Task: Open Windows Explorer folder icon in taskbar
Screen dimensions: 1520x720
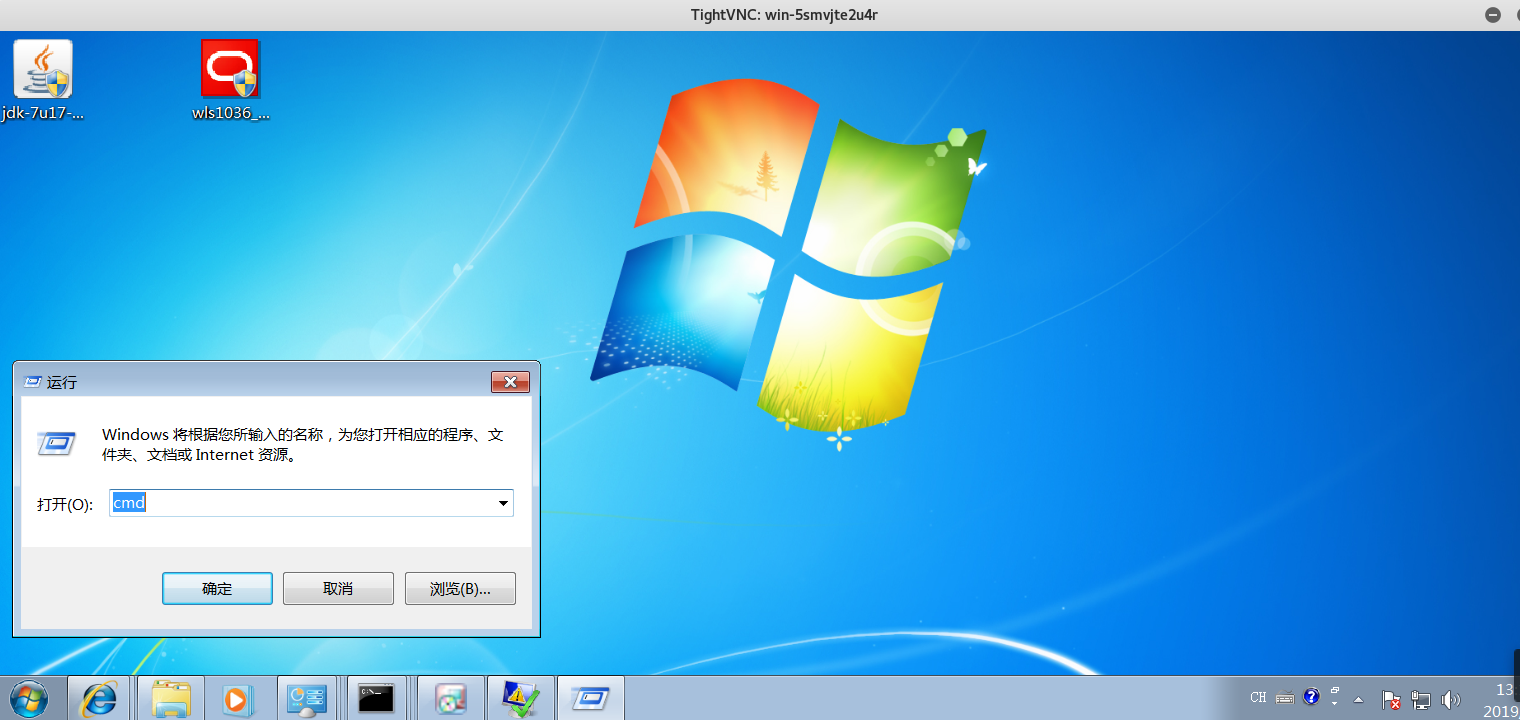Action: (x=171, y=698)
